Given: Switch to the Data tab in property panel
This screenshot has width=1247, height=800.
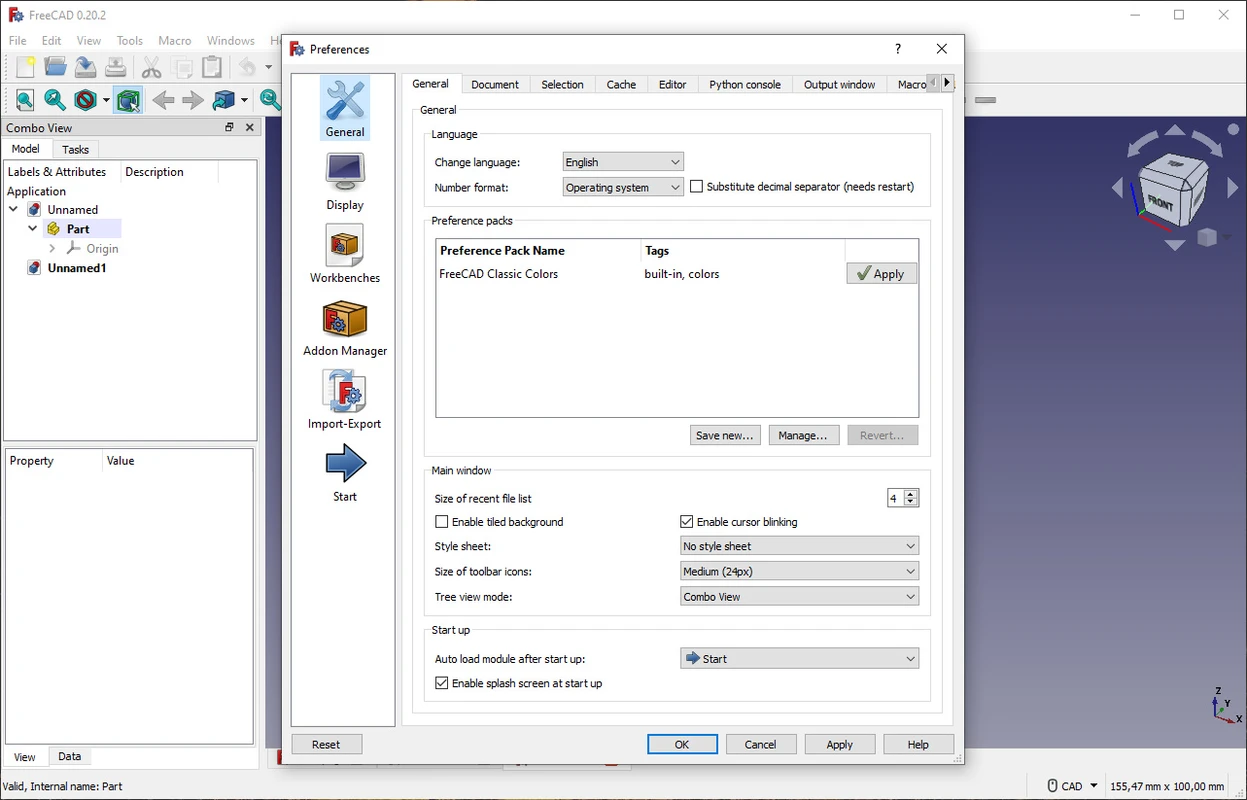Looking at the screenshot, I should (69, 757).
